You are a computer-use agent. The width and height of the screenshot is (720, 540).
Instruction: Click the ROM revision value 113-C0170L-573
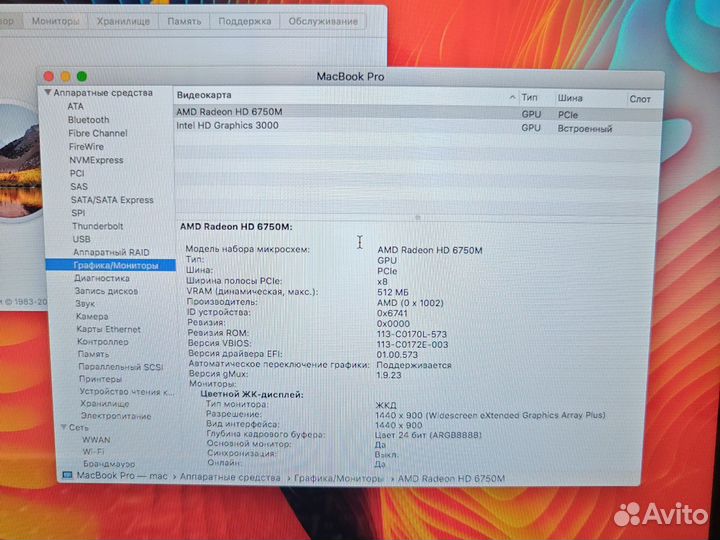tap(411, 334)
